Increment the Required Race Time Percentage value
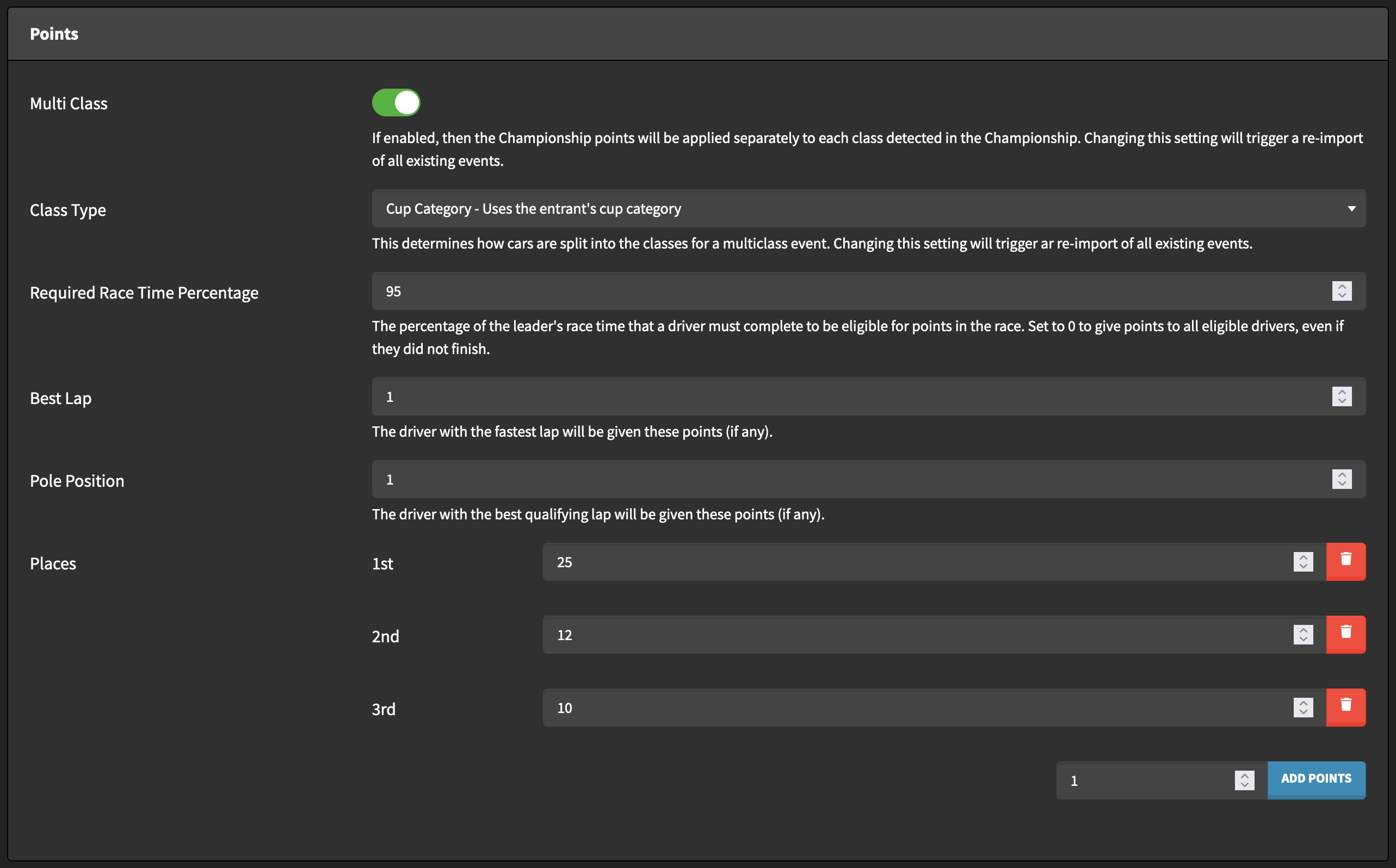 (x=1342, y=287)
